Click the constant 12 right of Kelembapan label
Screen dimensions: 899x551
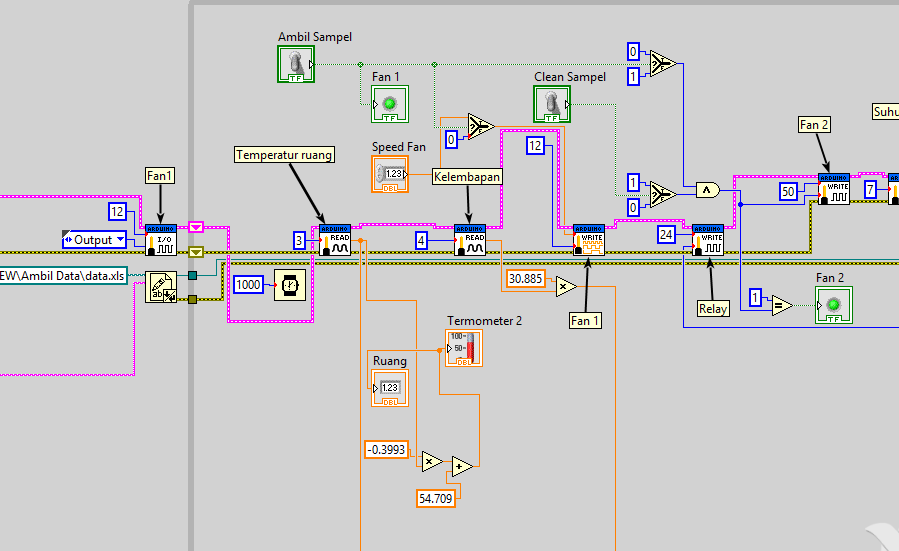pos(535,146)
